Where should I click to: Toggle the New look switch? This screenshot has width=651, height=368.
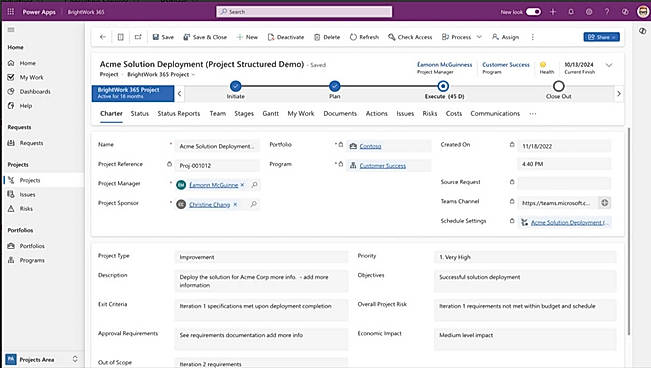pos(534,12)
